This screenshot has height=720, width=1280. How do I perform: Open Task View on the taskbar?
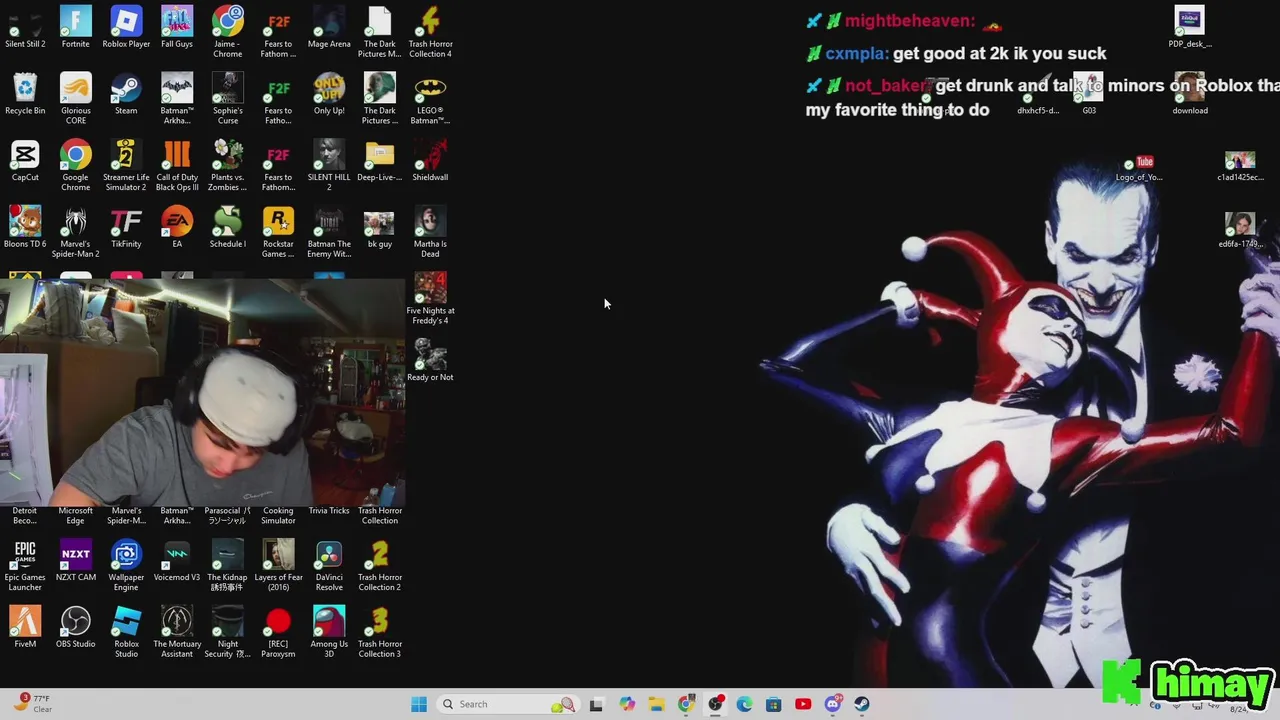tap(596, 704)
